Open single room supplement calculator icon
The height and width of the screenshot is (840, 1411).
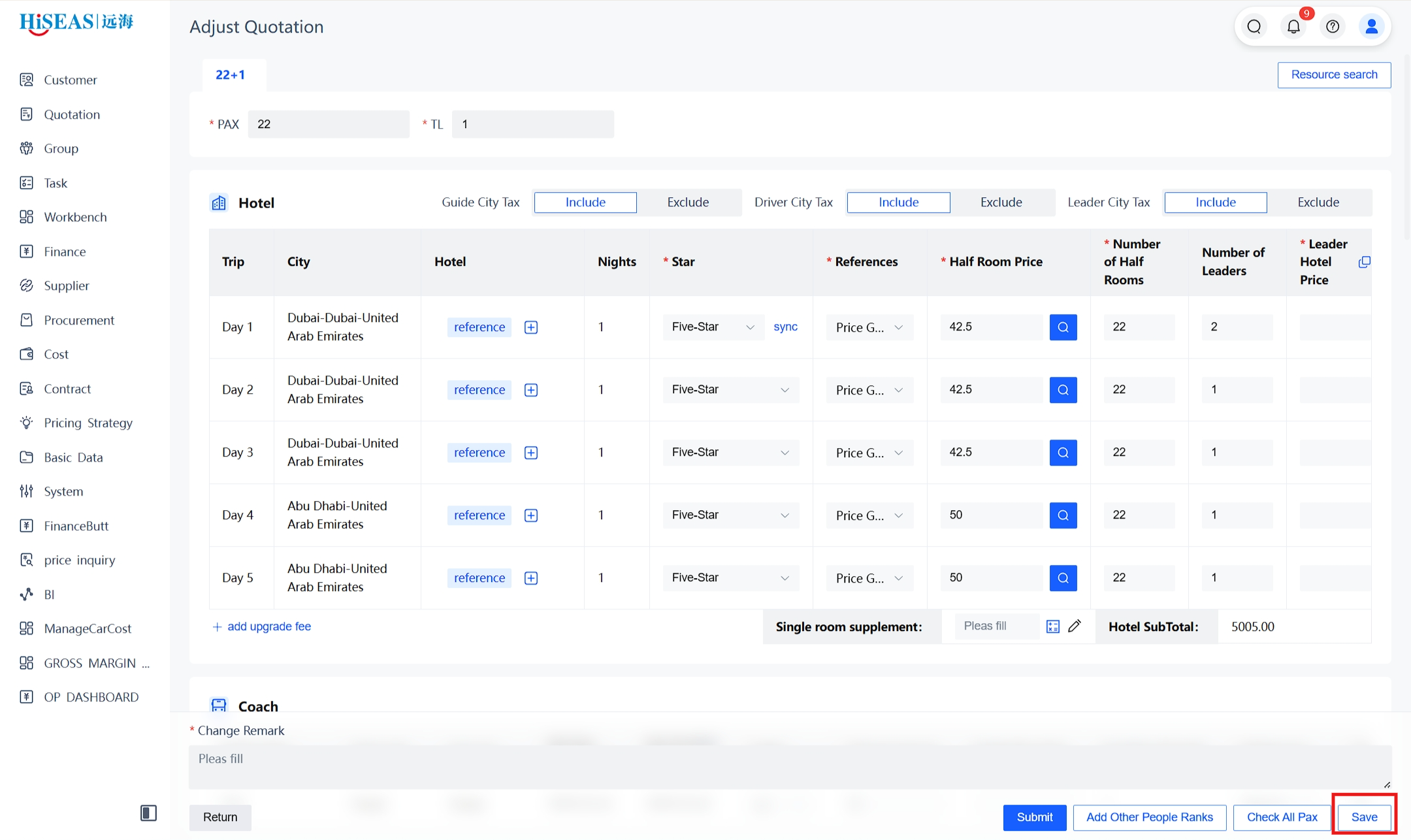pos(1053,626)
